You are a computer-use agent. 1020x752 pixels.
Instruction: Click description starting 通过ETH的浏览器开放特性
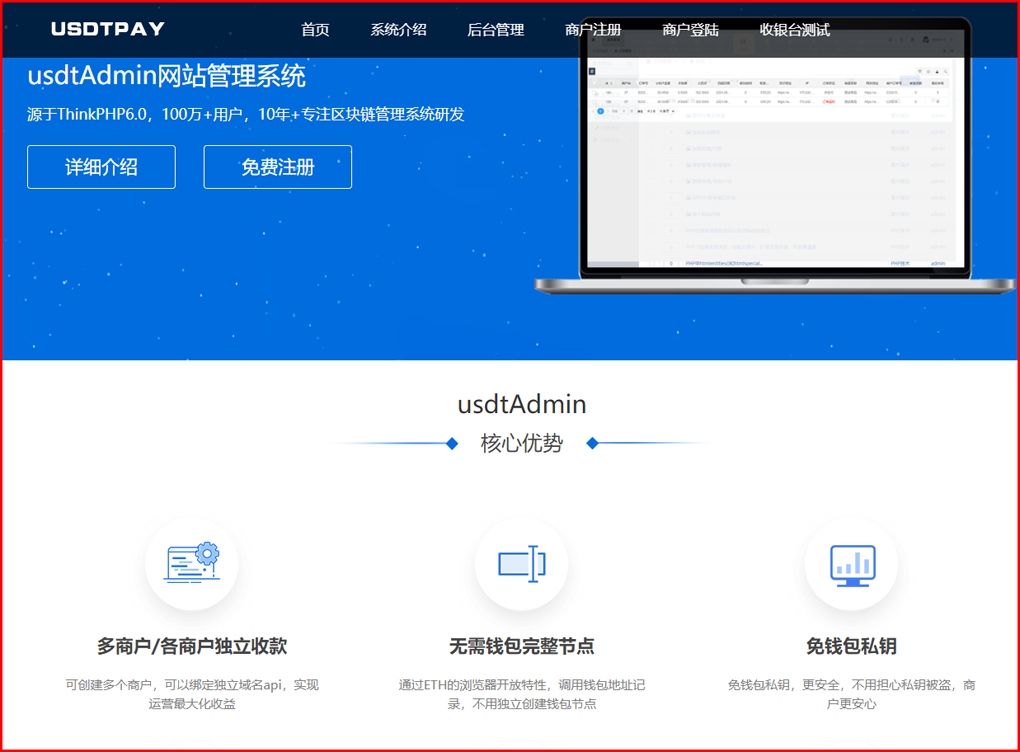(522, 694)
